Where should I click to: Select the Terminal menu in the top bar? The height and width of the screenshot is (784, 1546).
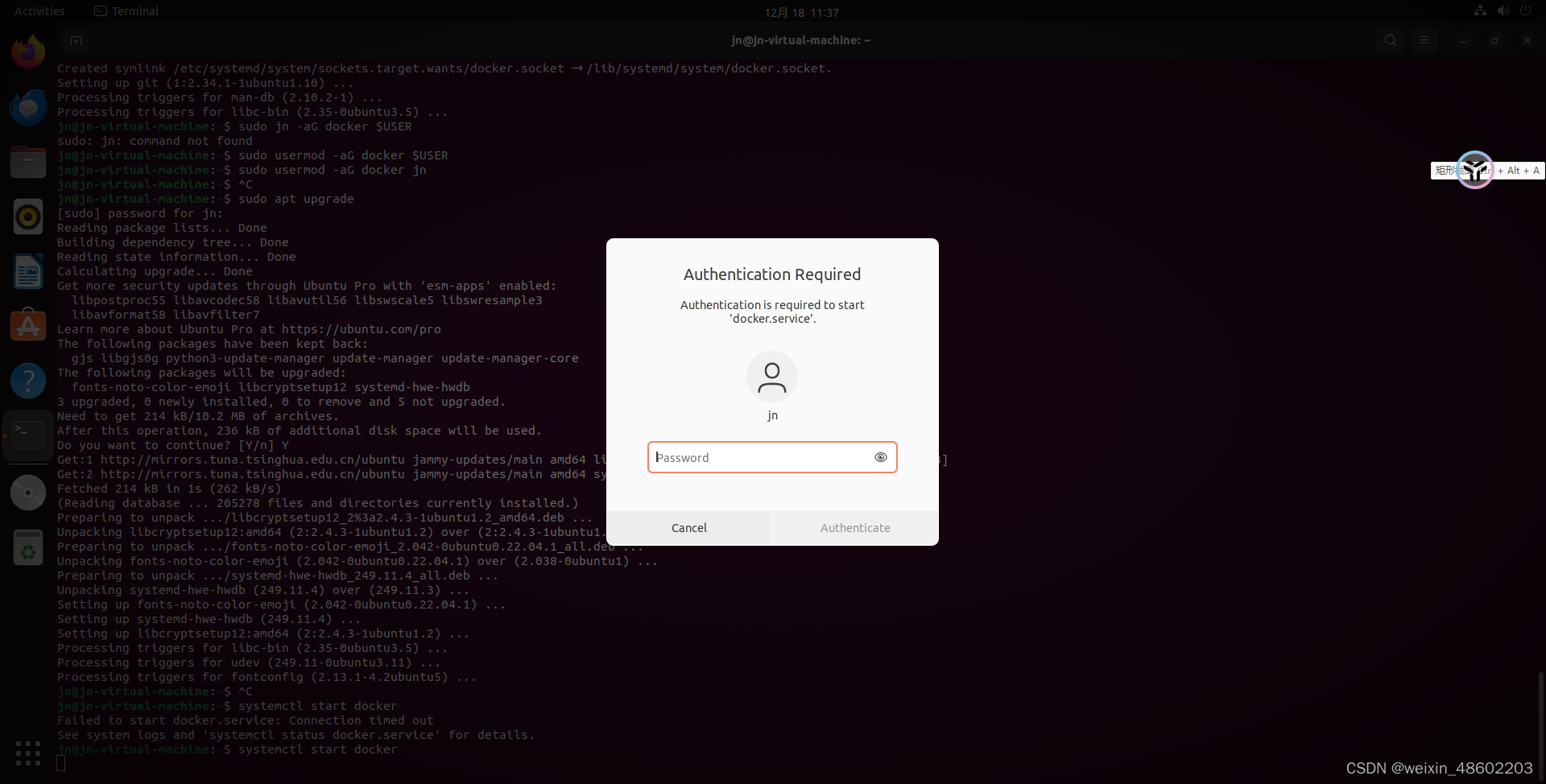[126, 10]
